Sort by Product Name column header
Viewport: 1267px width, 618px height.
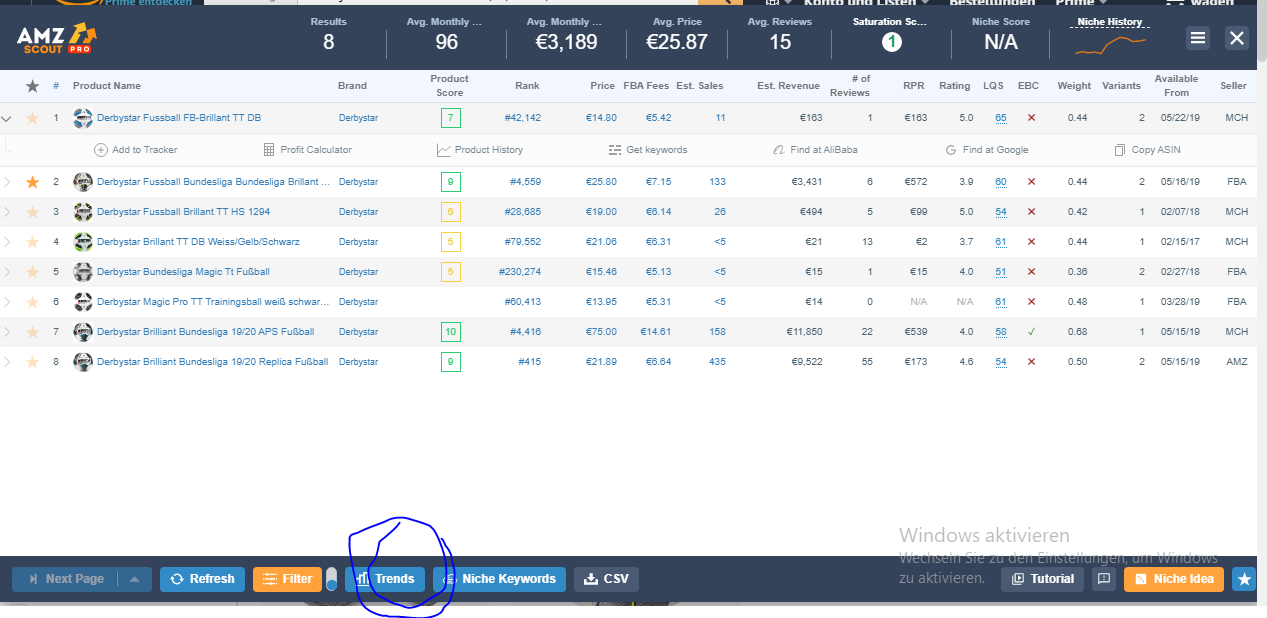(107, 86)
